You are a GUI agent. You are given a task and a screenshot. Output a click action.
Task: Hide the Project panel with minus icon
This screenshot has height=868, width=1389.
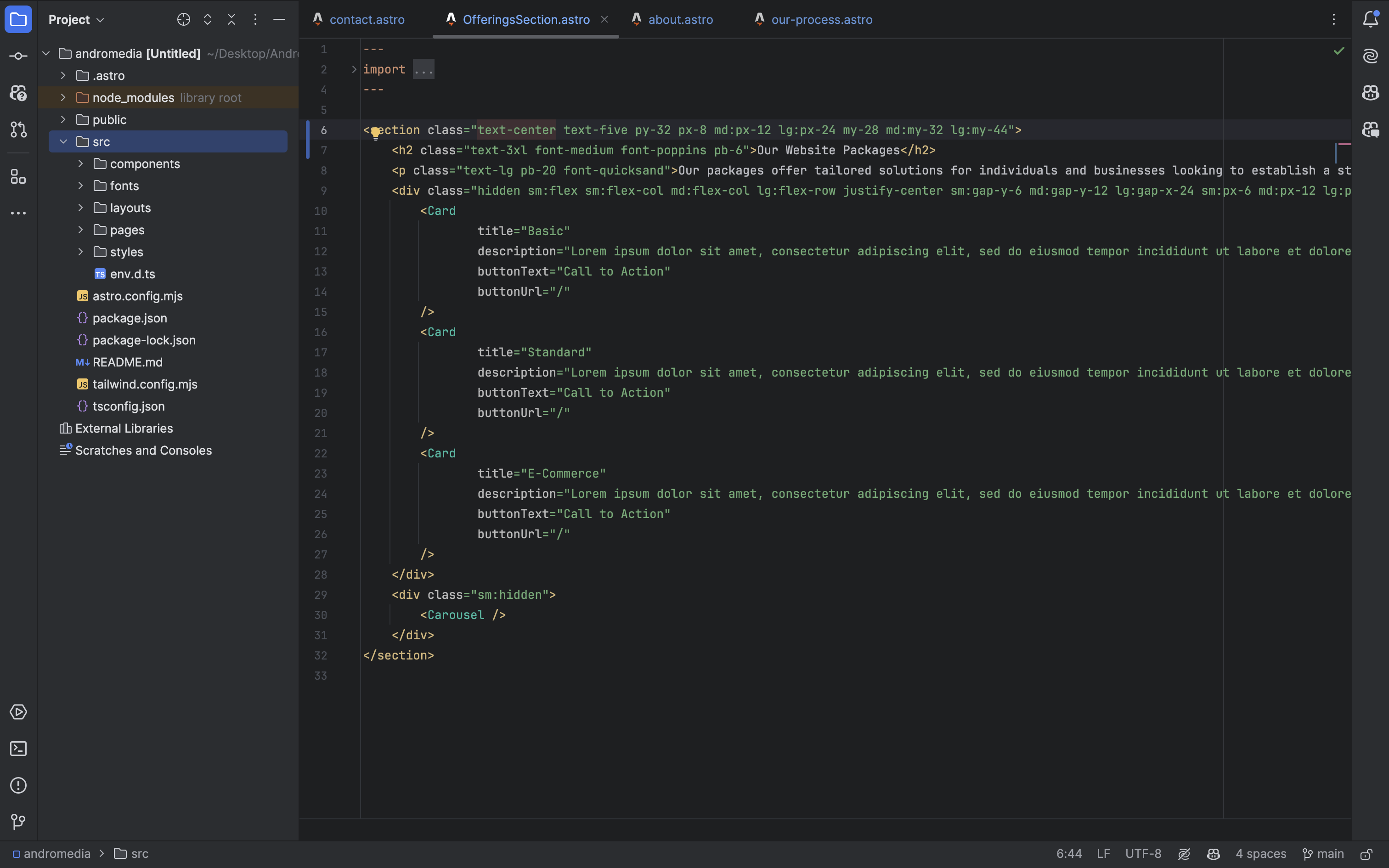click(279, 19)
